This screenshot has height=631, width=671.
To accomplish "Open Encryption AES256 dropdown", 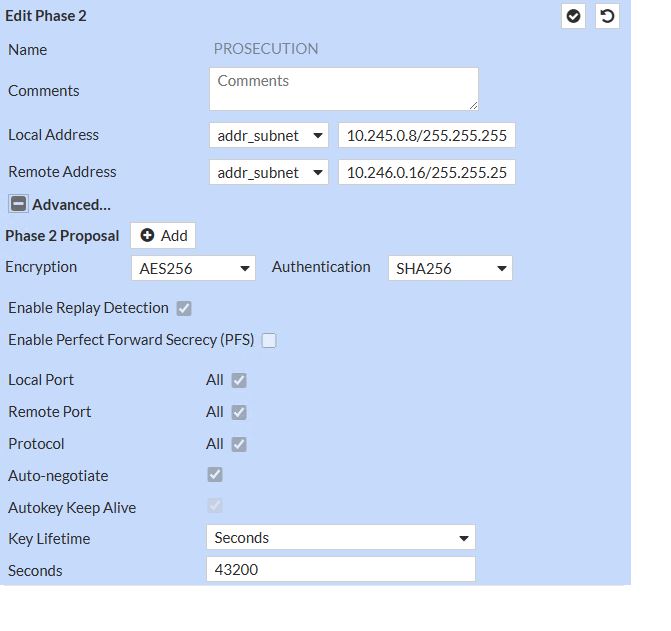I will point(193,268).
